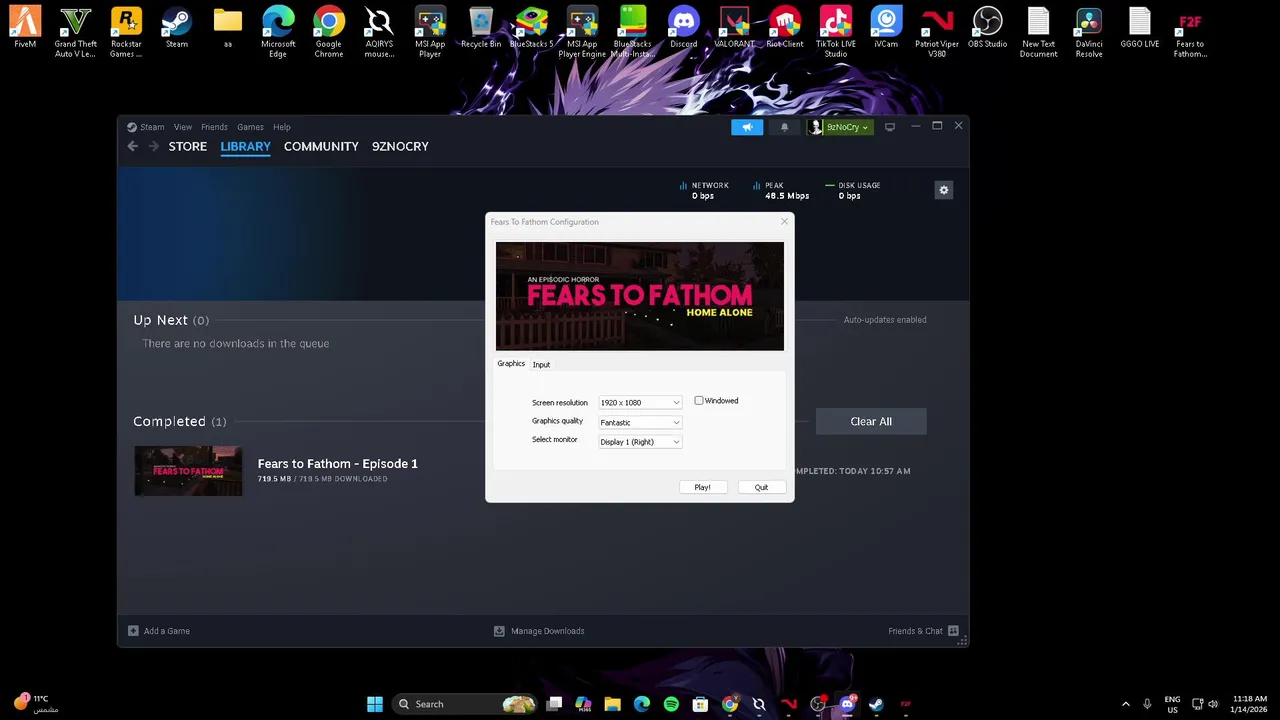Screen dimensions: 1280x720
Task: Click Steam's back navigation arrow
Action: [133, 146]
